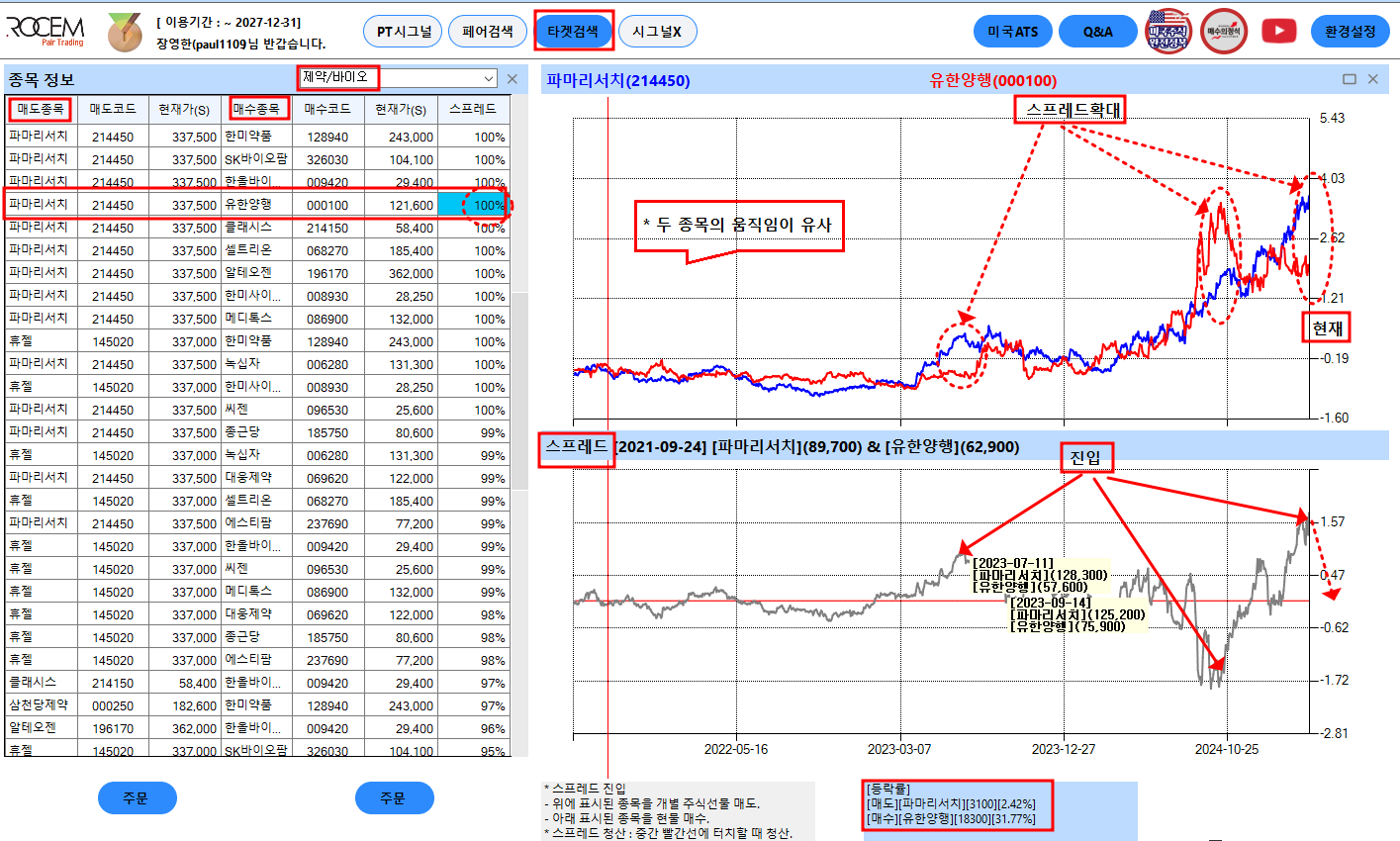Select the 96% spread cell
Image resolution: width=1400 pixels, height=841 pixels.
(x=473, y=728)
